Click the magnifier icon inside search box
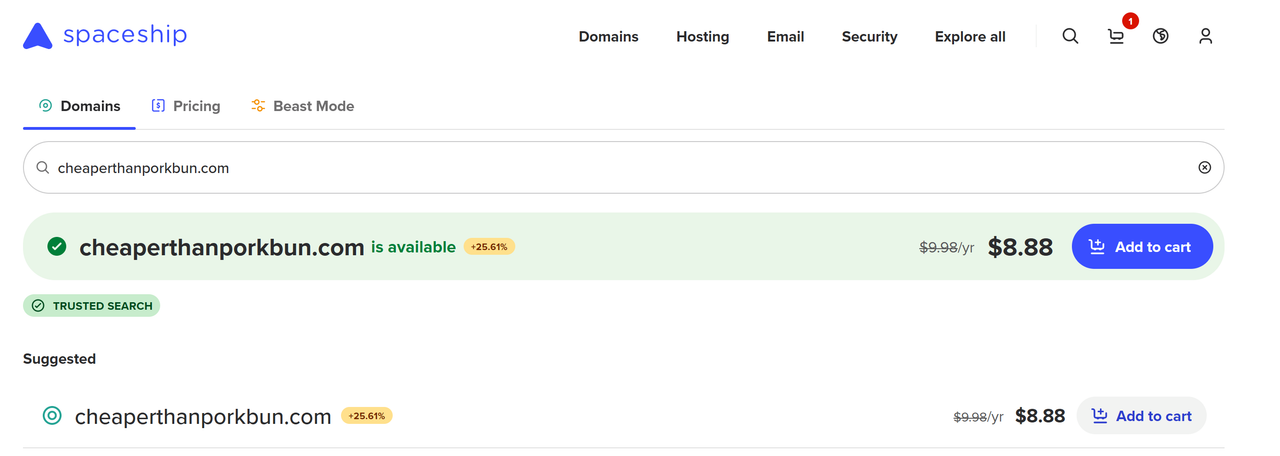This screenshot has width=1280, height=456. pyautogui.click(x=43, y=168)
